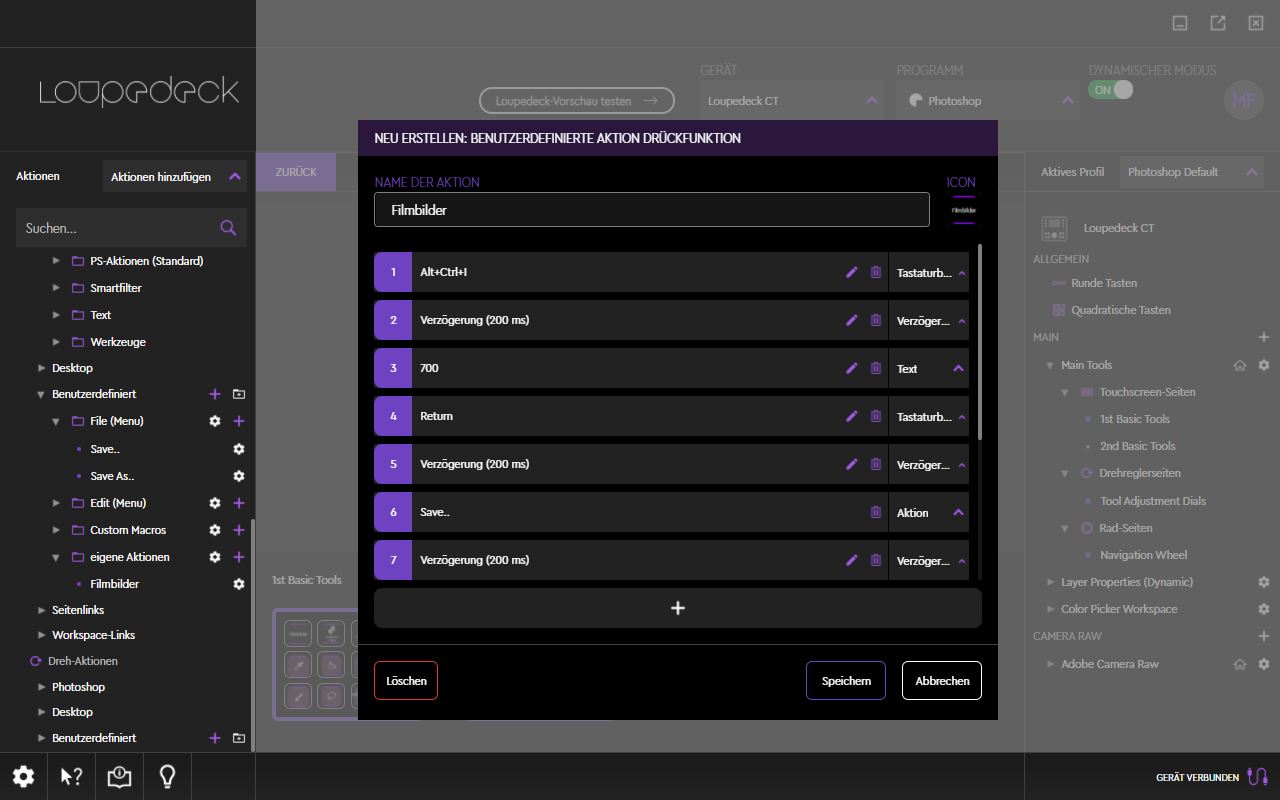The image size is (1280, 800).
Task: Click the Gerät verbunden status
Action: [x=1212, y=777]
